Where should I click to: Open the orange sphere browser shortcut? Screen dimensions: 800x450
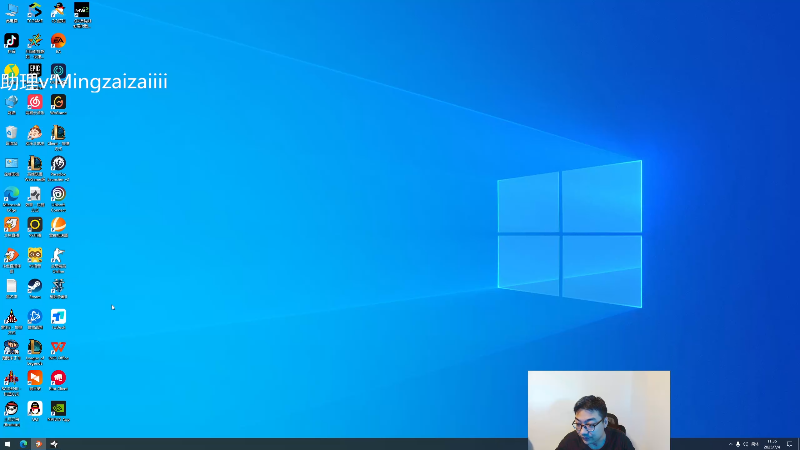[58, 227]
